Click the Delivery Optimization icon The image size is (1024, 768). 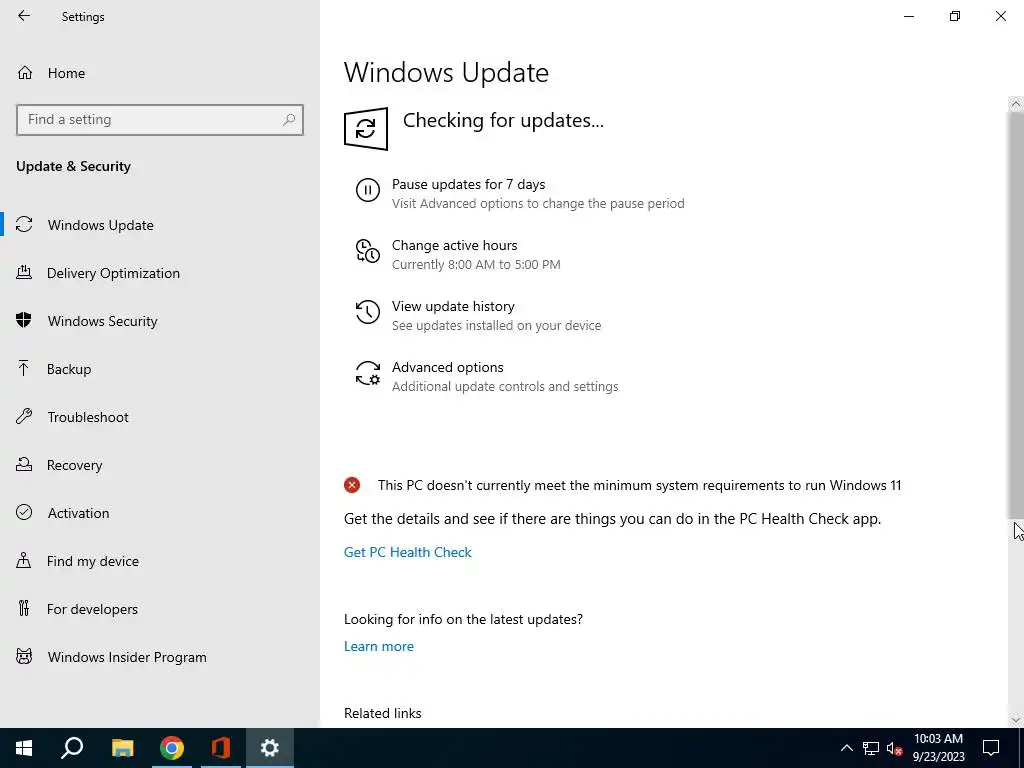[24, 273]
